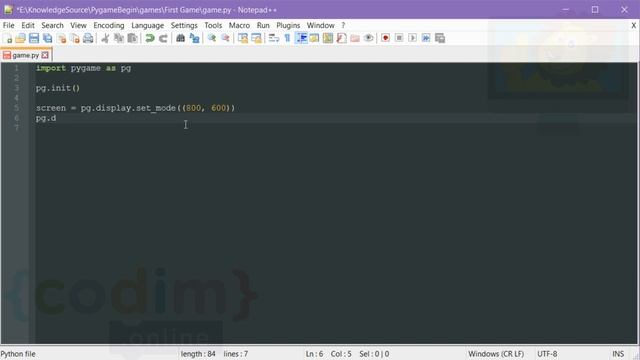Click the user defined language icon

(x=314, y=38)
